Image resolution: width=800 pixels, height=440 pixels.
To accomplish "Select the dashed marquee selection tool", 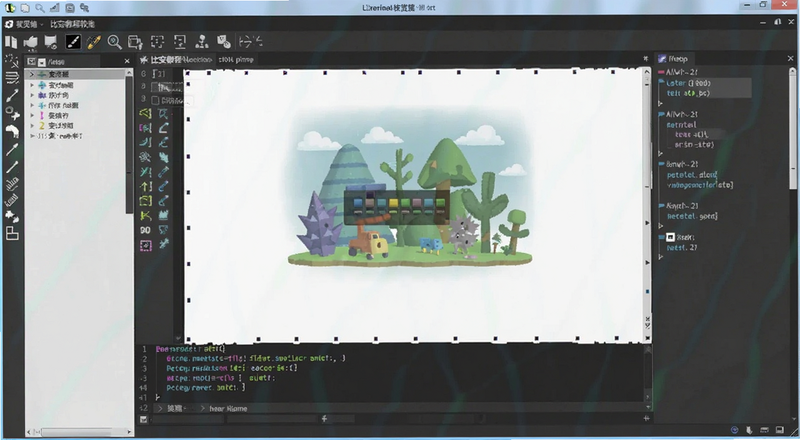I will click(x=157, y=42).
